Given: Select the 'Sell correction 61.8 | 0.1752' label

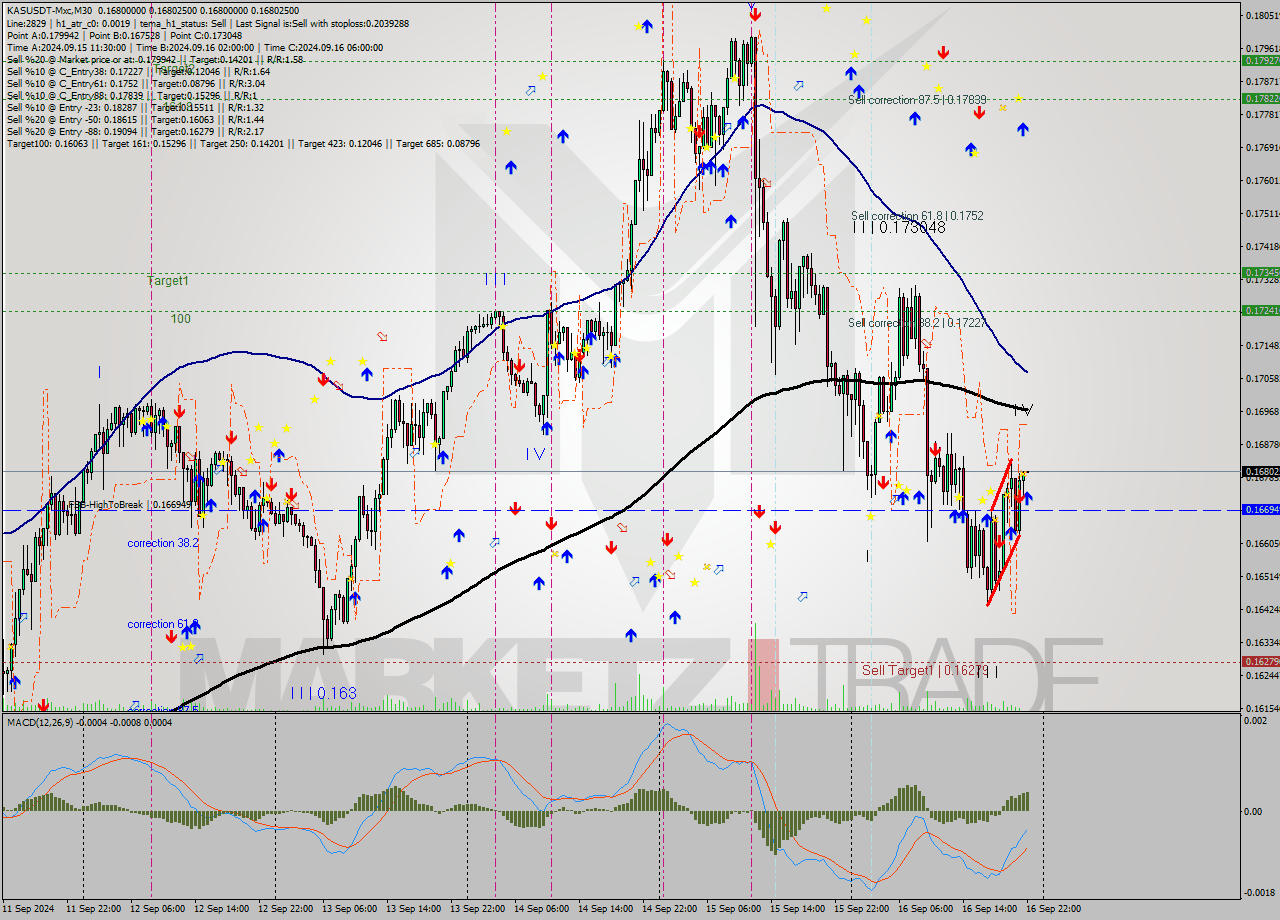Looking at the screenshot, I should pos(917,216).
